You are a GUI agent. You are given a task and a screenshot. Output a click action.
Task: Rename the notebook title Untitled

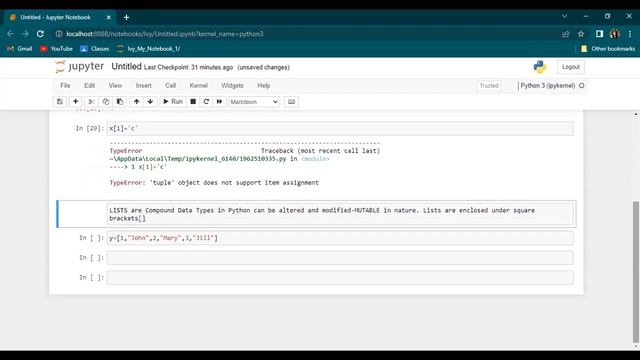click(x=126, y=67)
